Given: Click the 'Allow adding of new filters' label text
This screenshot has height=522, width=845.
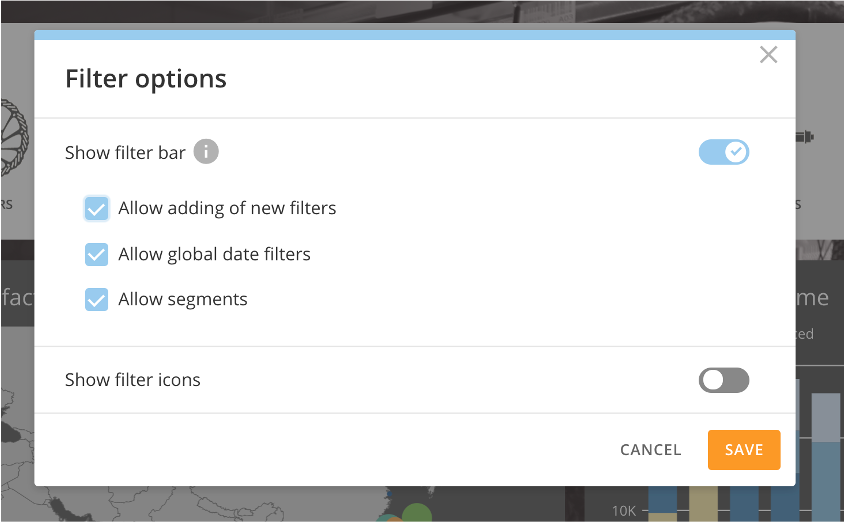Looking at the screenshot, I should click(227, 209).
